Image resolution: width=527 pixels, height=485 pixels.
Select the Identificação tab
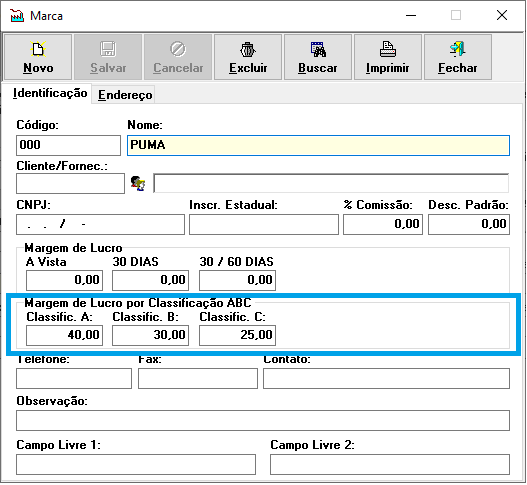(50, 93)
